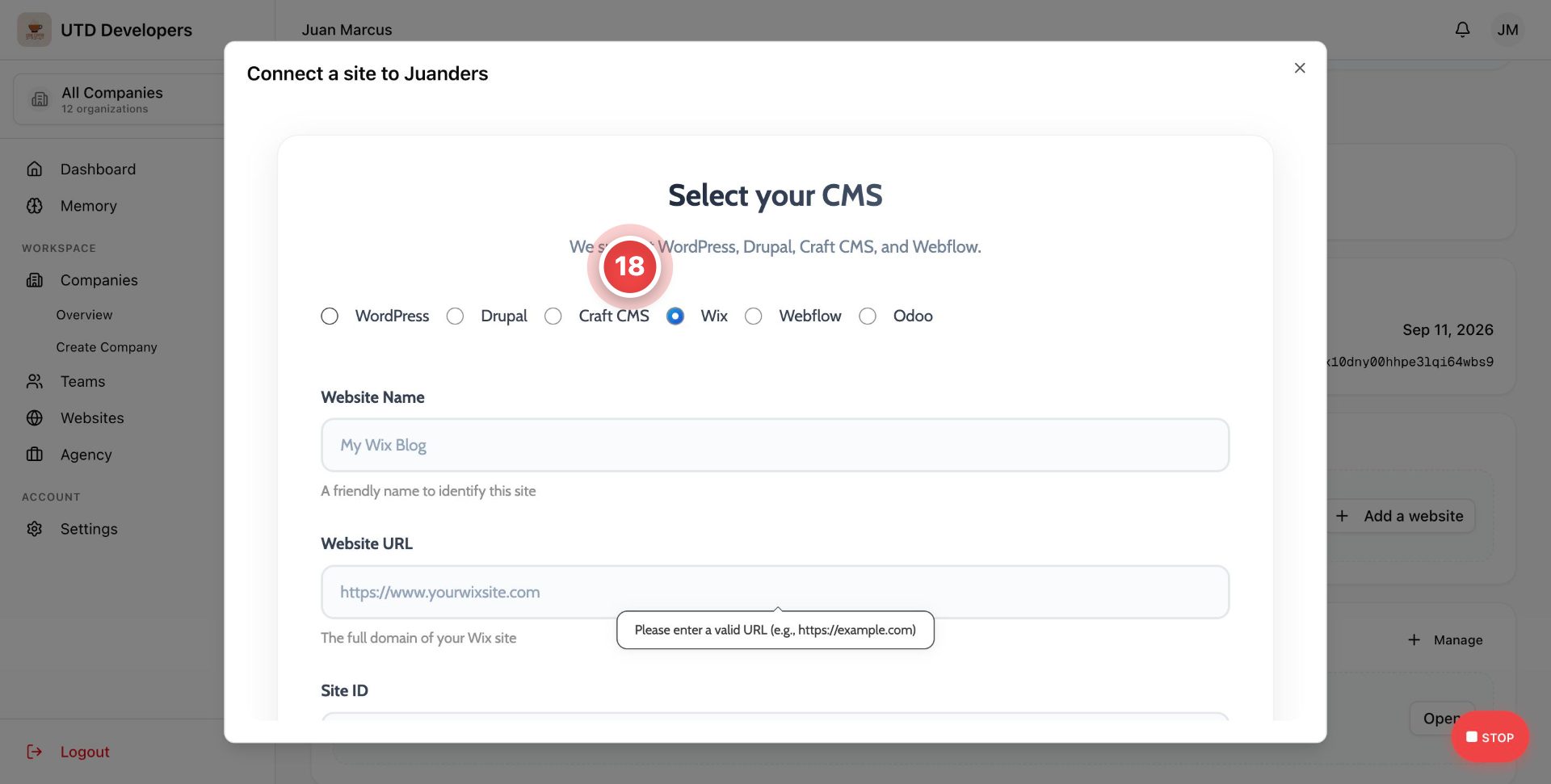Click the Settings gear icon
This screenshot has height=784, width=1551.
[35, 529]
